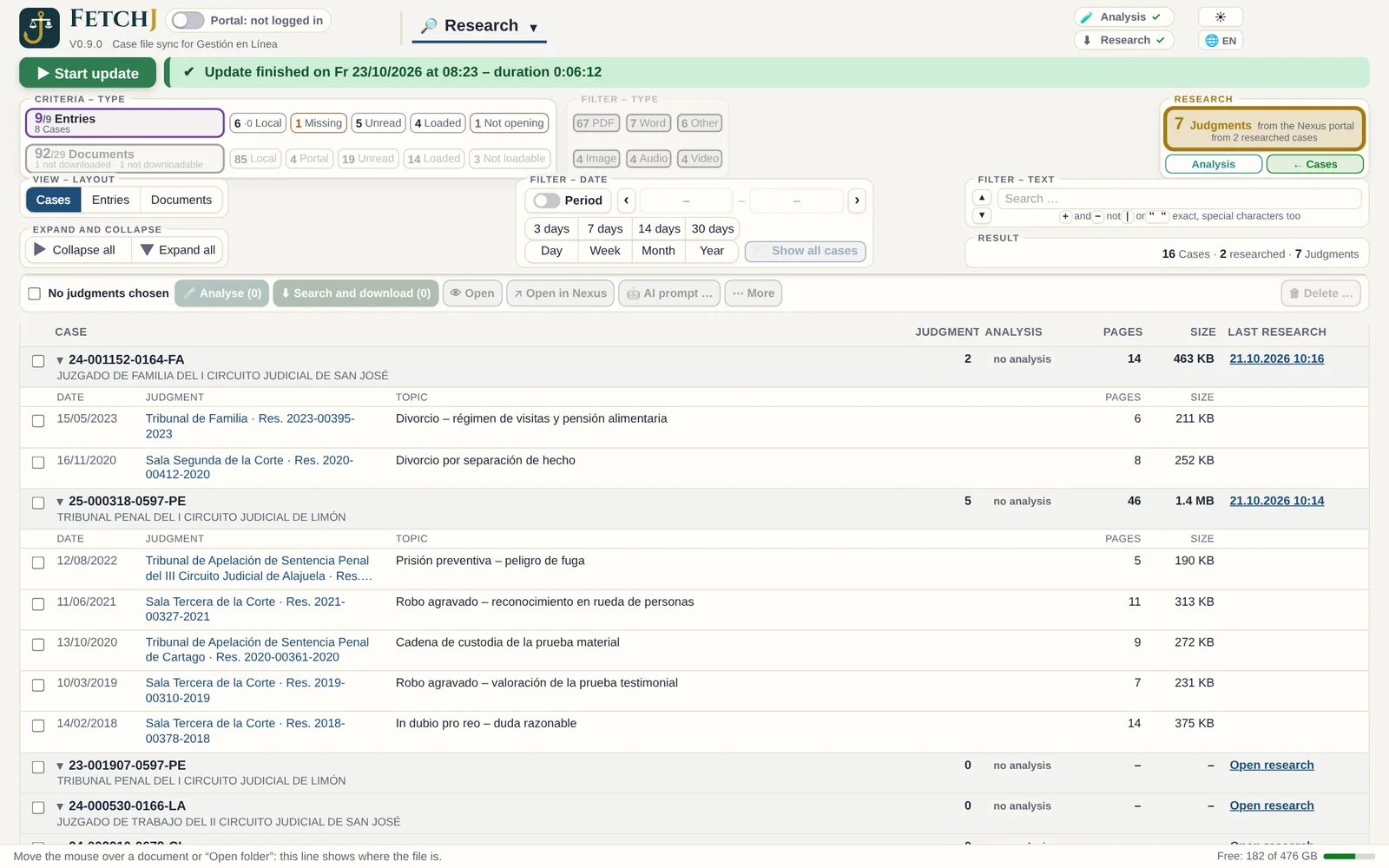
Task: Toggle the sun light-mode icon
Action: [1221, 17]
